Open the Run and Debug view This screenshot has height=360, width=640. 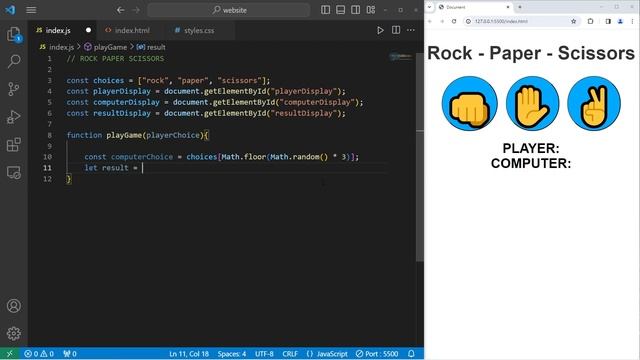[14, 117]
